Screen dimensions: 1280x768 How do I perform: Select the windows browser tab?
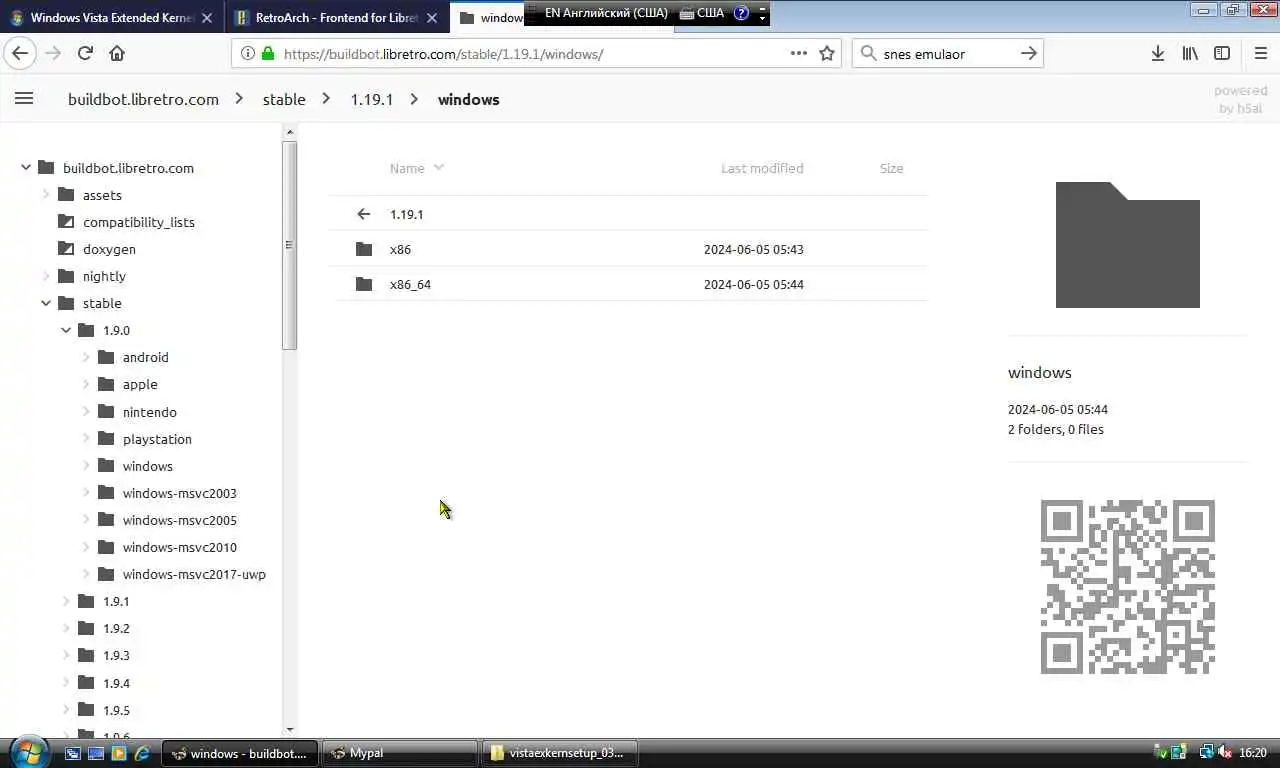(x=488, y=17)
